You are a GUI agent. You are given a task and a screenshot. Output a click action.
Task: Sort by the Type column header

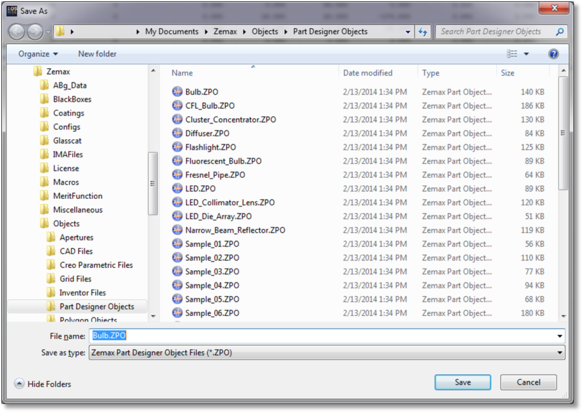431,73
